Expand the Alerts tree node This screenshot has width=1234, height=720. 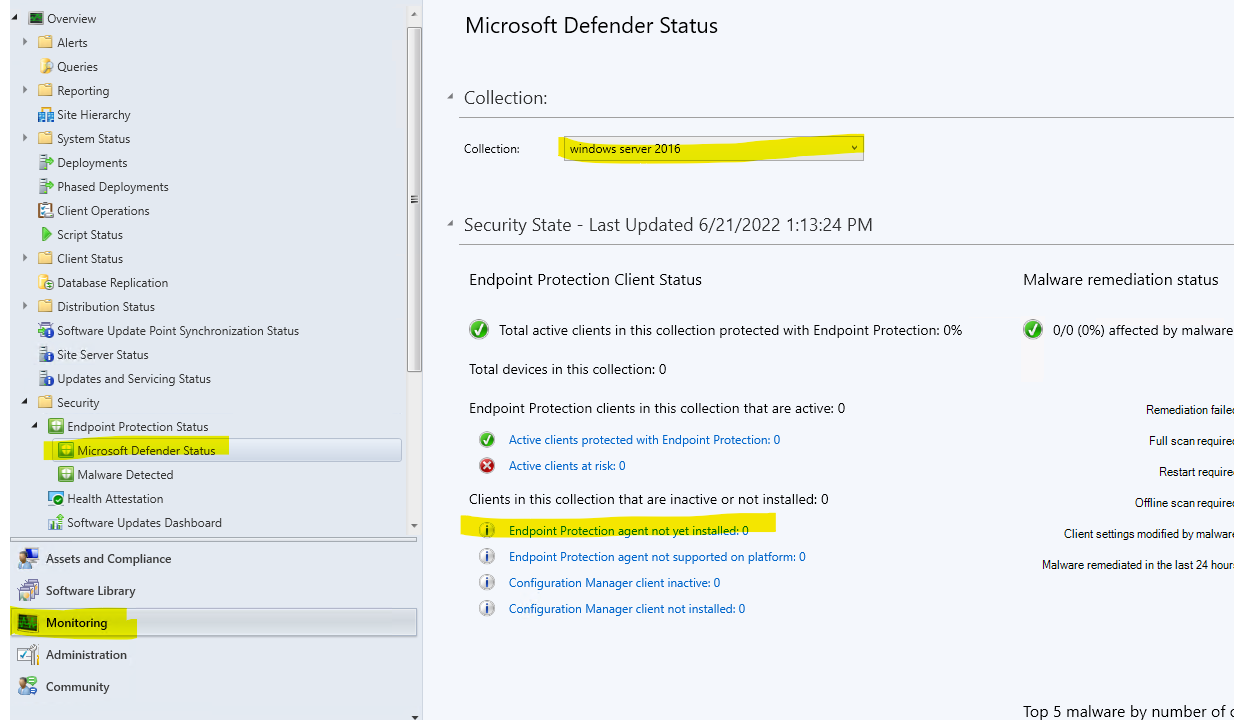[x=25, y=42]
